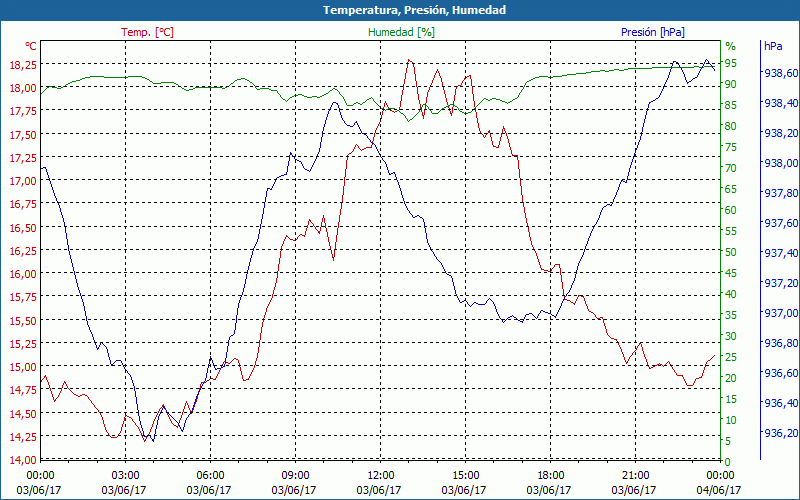The height and width of the screenshot is (500, 800).
Task: Click the '50' humidity axis value
Action: (x=731, y=252)
